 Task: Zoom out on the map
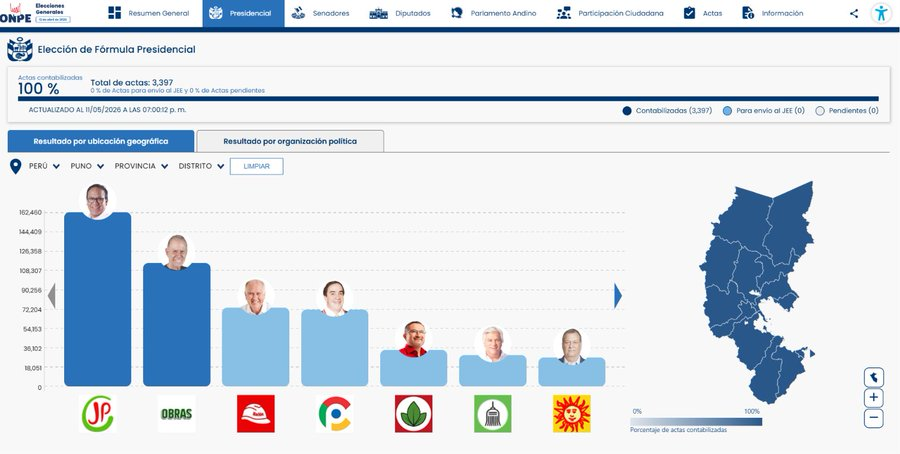tap(874, 418)
